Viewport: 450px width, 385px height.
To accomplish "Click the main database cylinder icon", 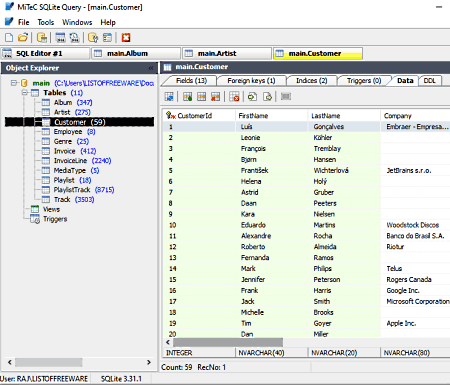I will tap(24, 83).
